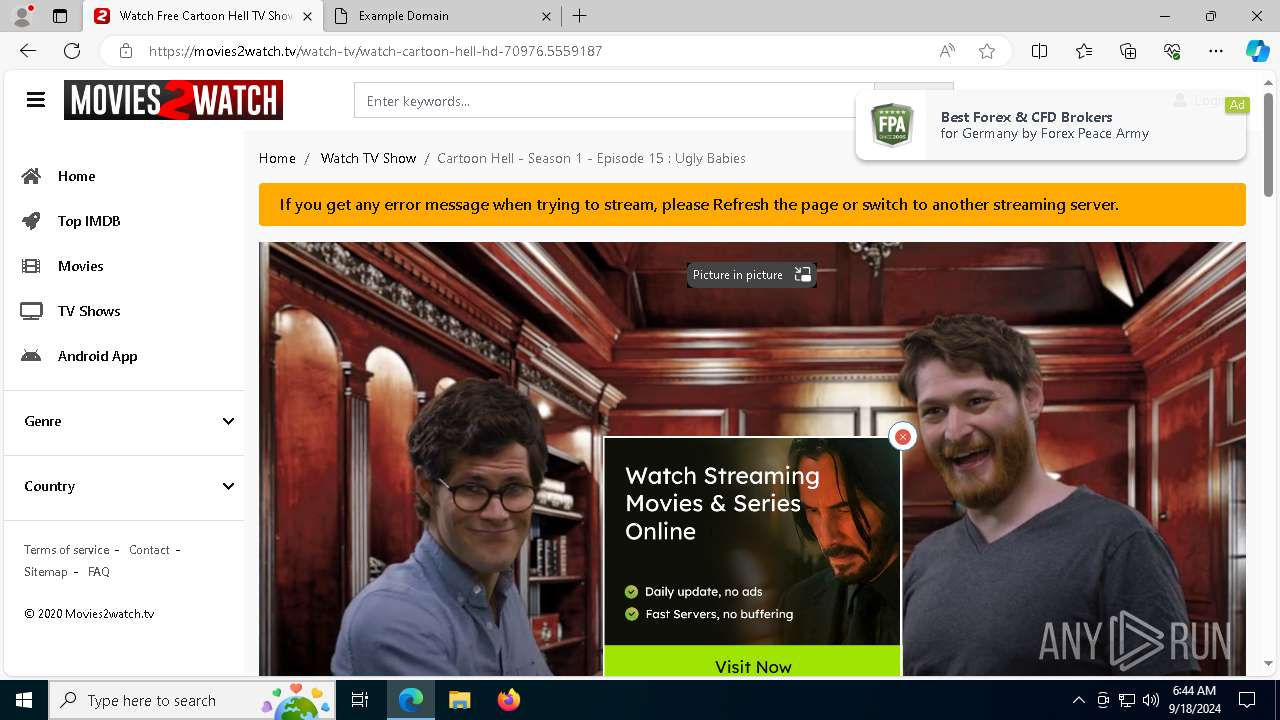Click the Visit Now ad button
The image size is (1280, 720).
753,661
